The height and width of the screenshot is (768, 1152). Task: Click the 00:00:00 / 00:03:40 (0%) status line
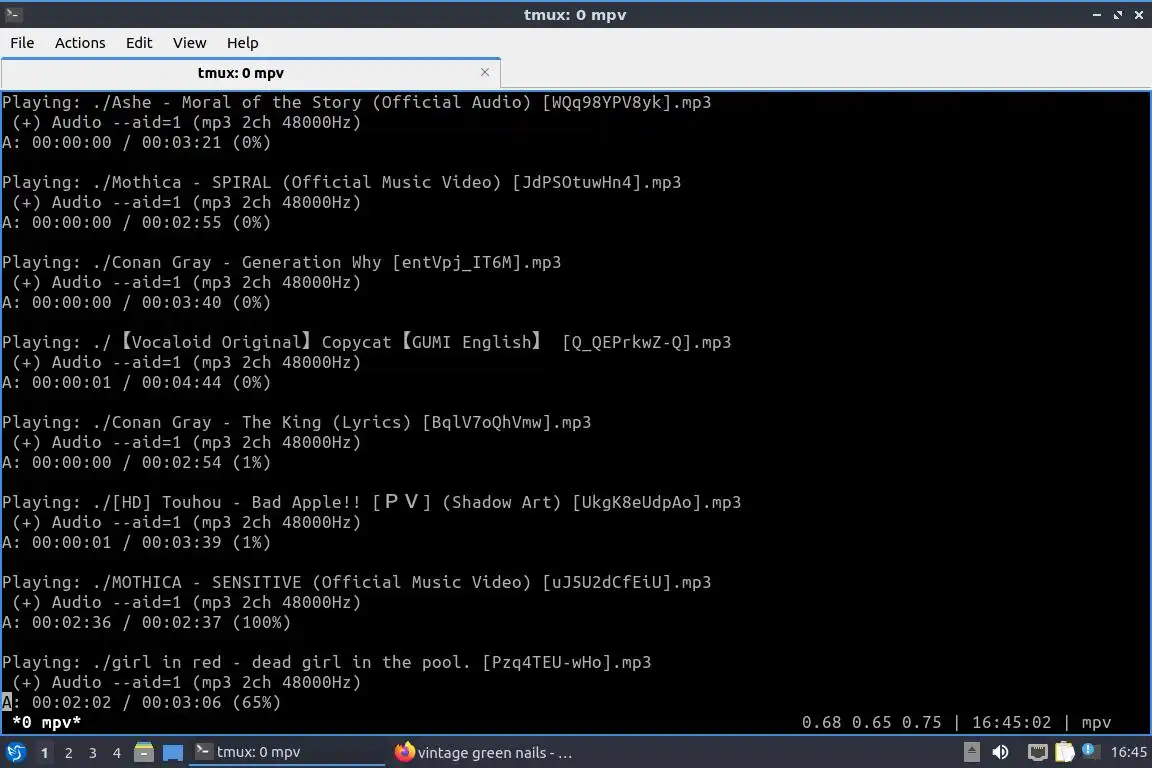tap(136, 303)
